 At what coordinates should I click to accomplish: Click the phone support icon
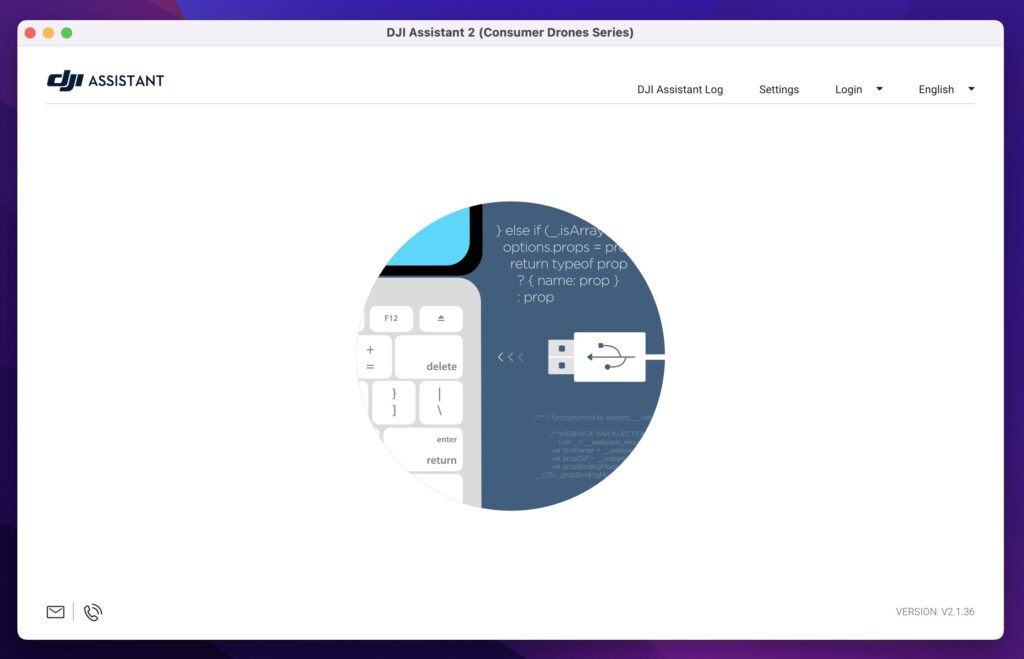[x=93, y=612]
